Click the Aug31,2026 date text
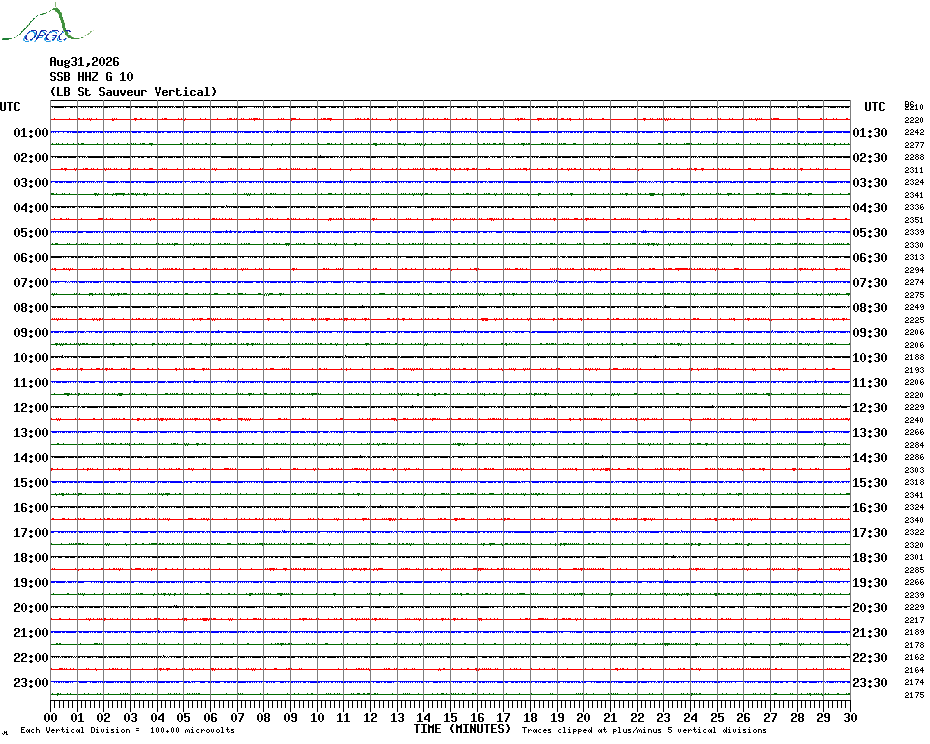 coord(84,62)
